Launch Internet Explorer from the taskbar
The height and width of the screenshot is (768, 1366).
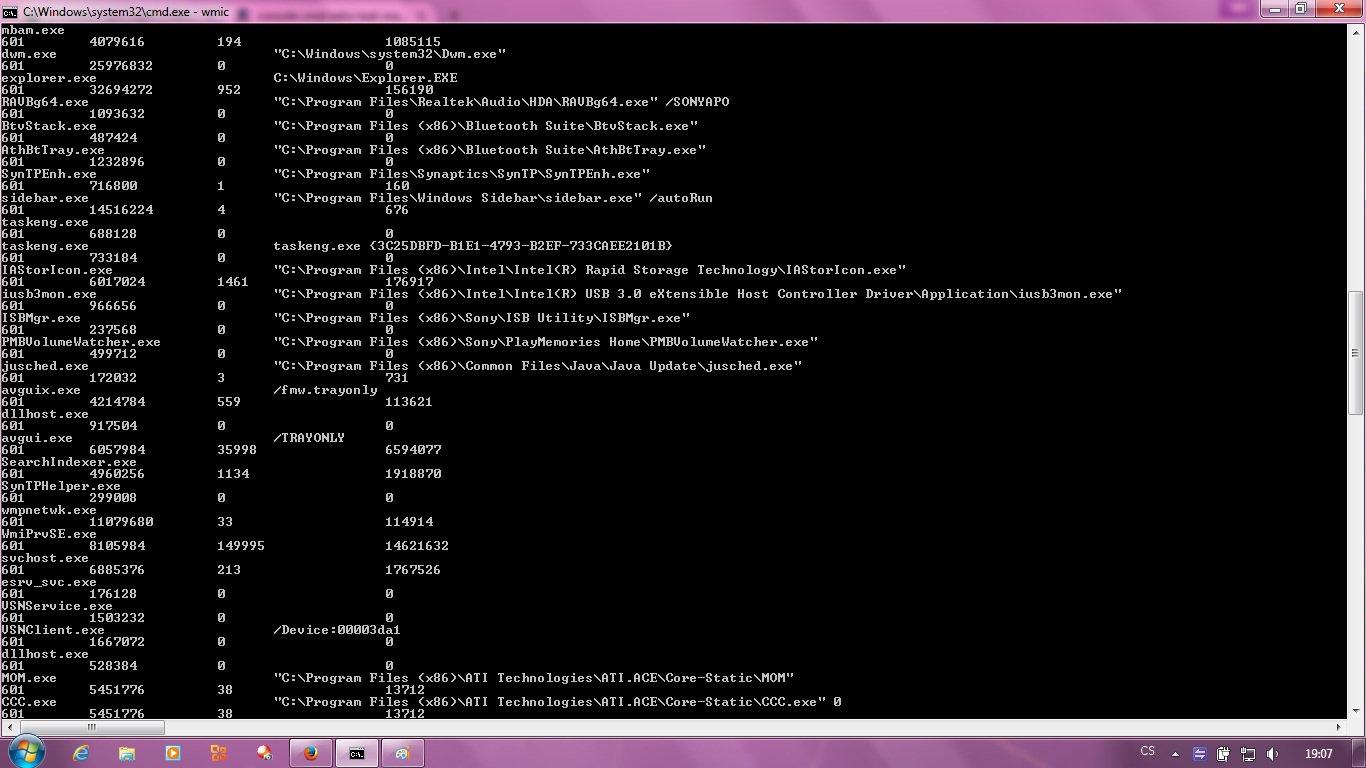[81, 753]
